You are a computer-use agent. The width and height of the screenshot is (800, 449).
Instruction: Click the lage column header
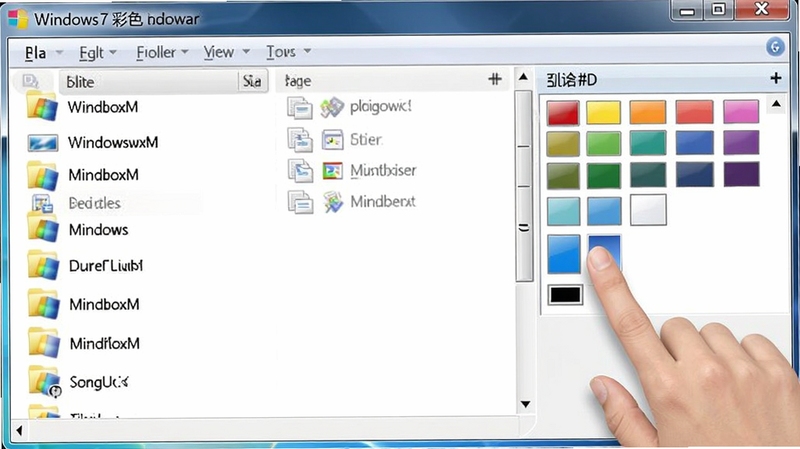point(298,81)
